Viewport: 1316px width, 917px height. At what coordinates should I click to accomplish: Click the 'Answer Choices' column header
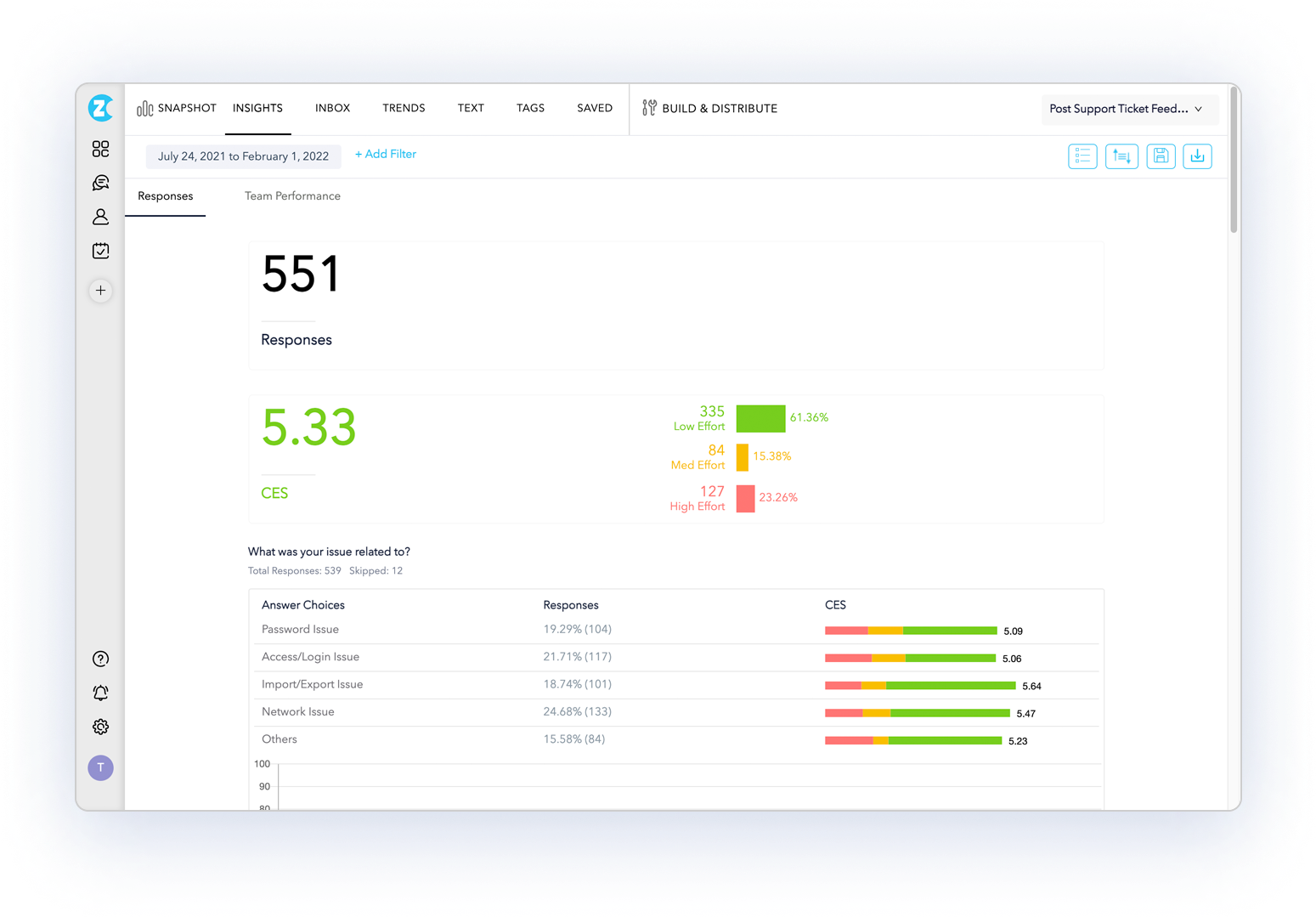click(x=303, y=605)
